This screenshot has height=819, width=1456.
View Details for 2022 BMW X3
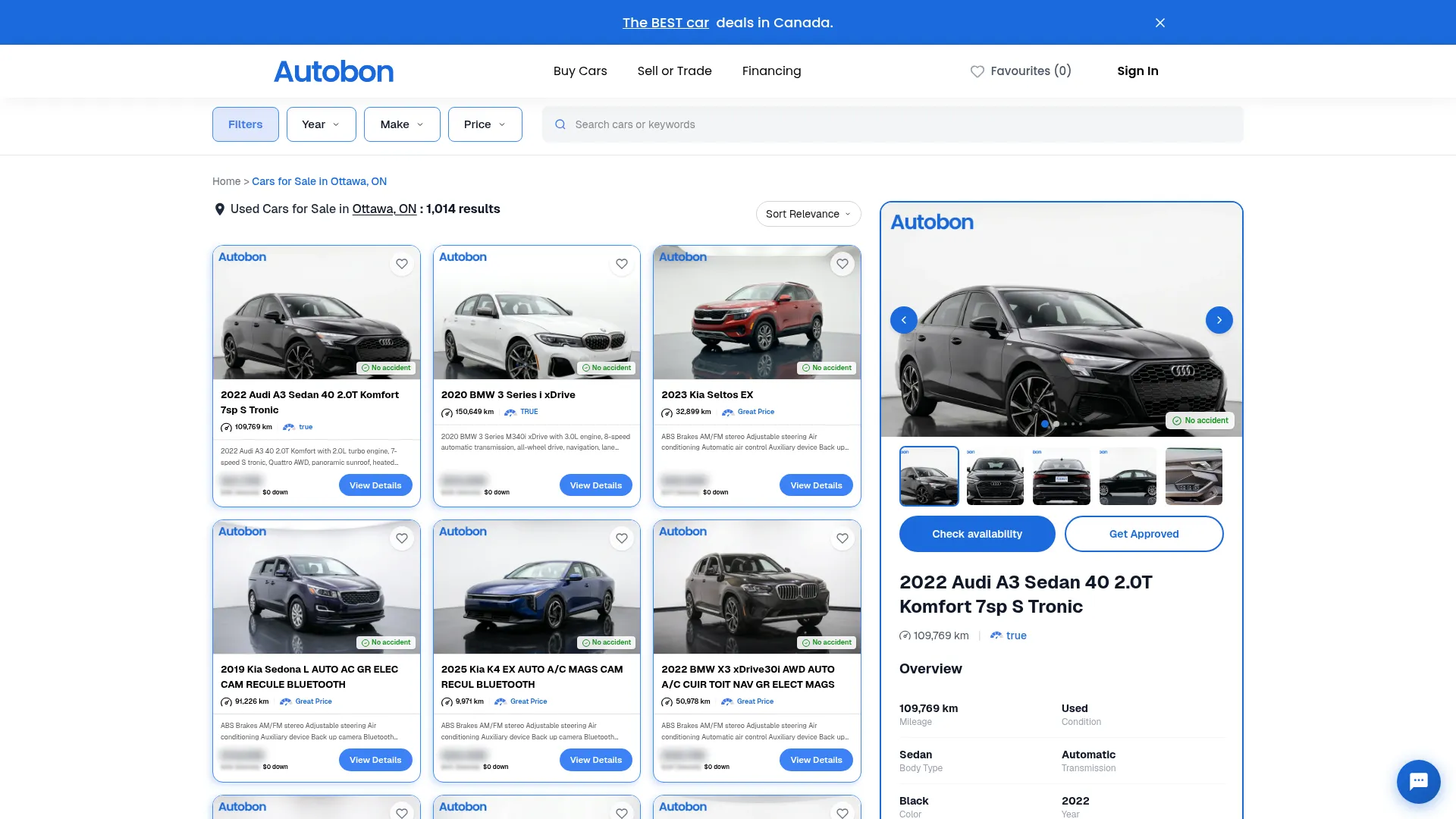816,760
